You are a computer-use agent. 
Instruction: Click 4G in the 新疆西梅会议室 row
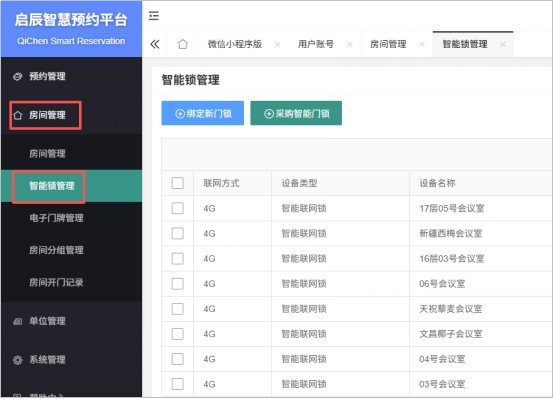click(209, 233)
